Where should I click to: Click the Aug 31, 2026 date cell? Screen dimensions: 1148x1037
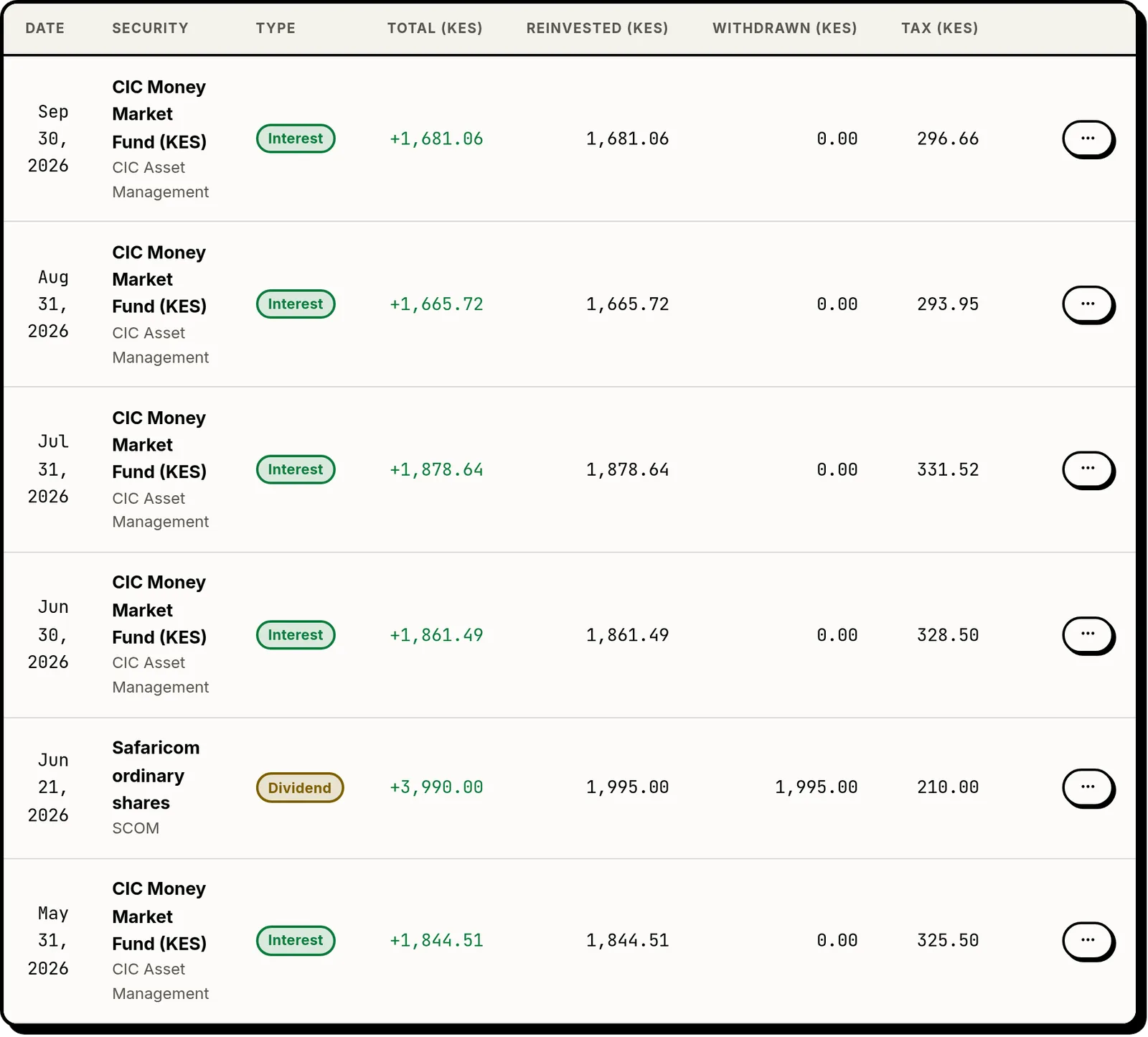pyautogui.click(x=49, y=304)
